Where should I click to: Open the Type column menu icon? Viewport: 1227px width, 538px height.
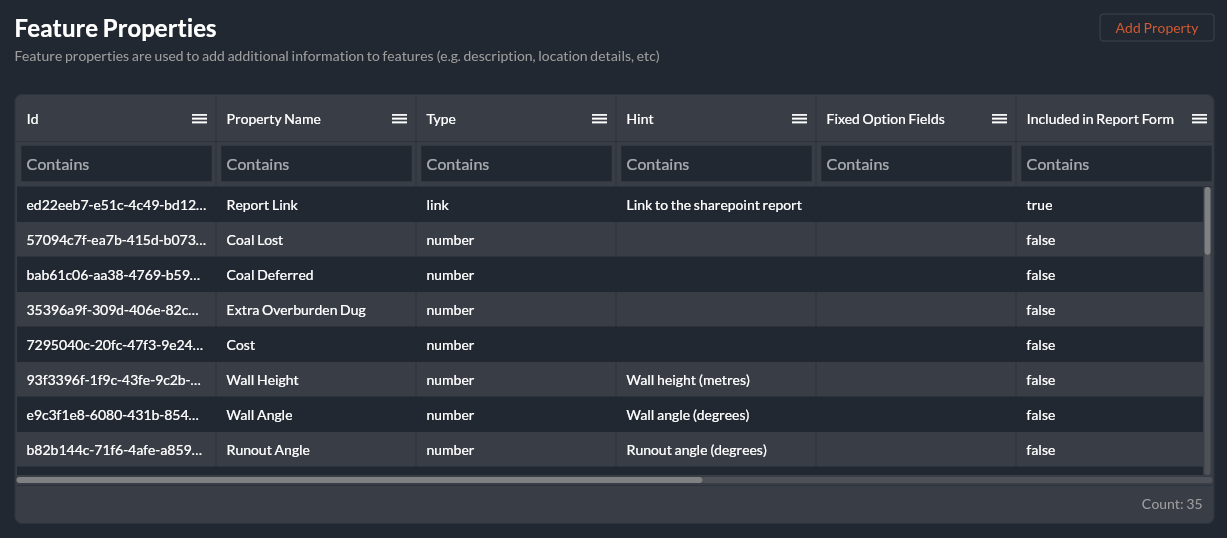pyautogui.click(x=599, y=119)
